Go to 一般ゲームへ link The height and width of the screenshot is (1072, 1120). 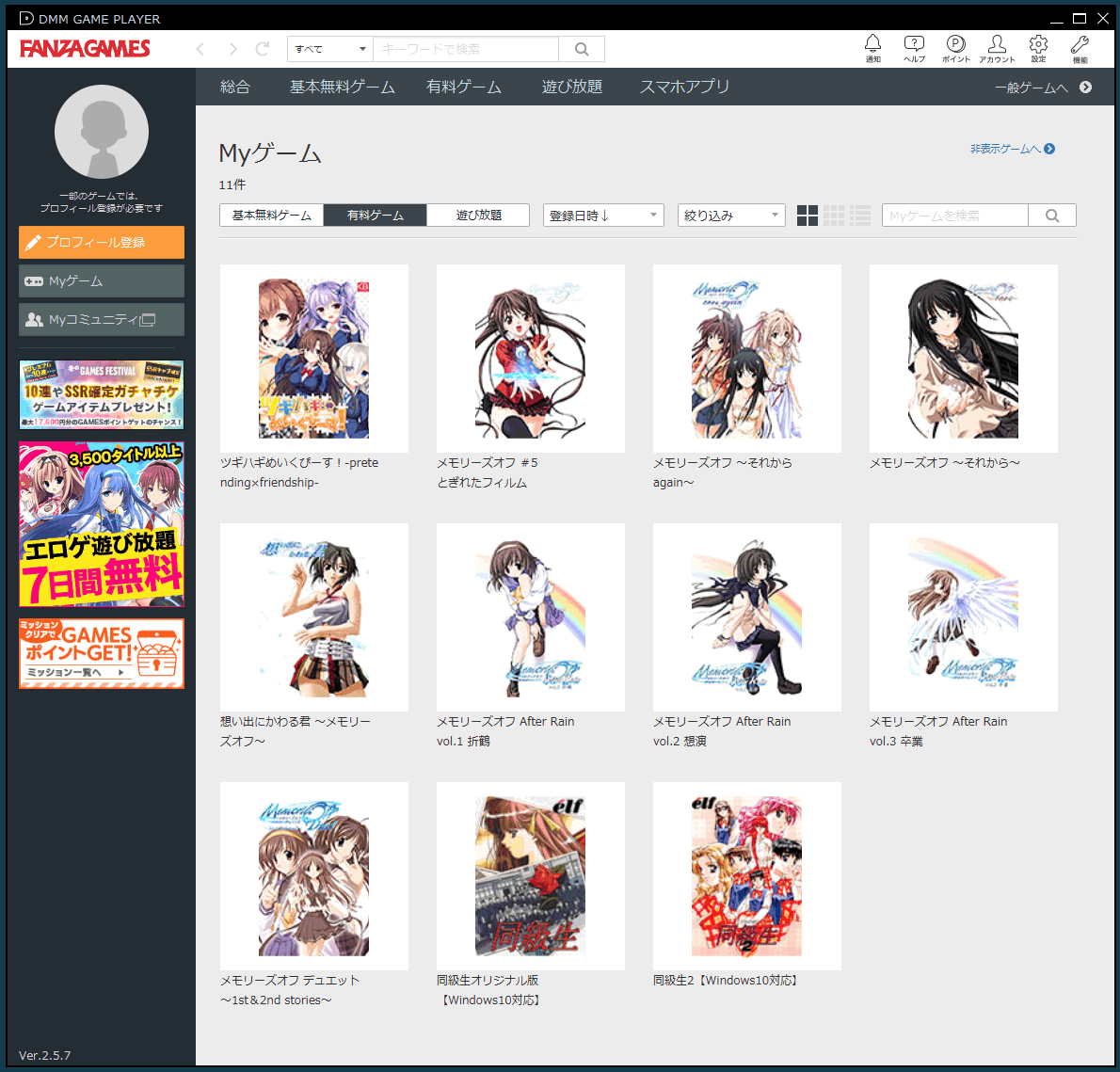[x=1032, y=88]
